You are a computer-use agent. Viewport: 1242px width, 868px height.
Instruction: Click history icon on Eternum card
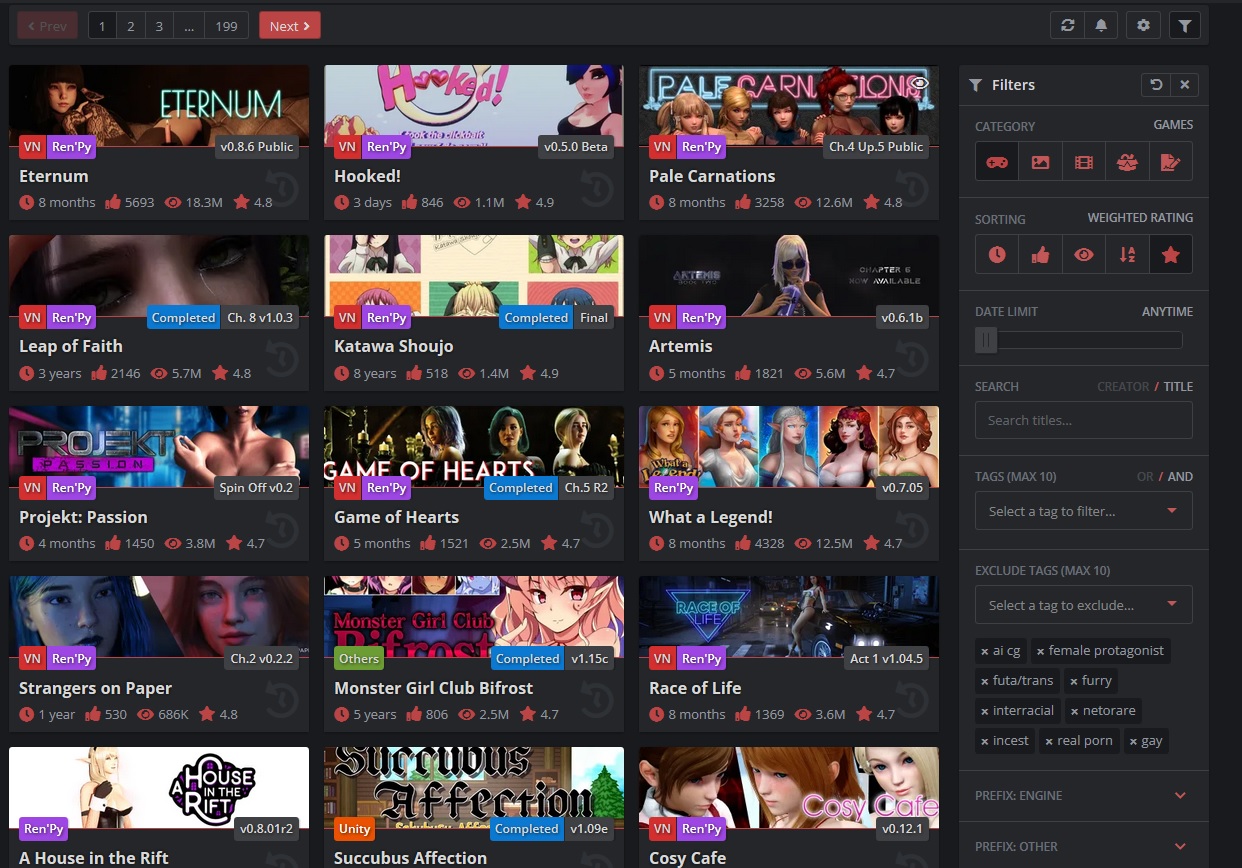pos(283,187)
